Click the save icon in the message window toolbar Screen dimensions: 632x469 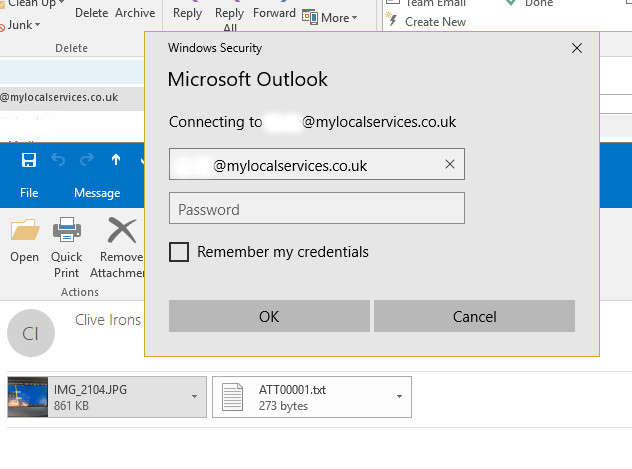pos(29,160)
